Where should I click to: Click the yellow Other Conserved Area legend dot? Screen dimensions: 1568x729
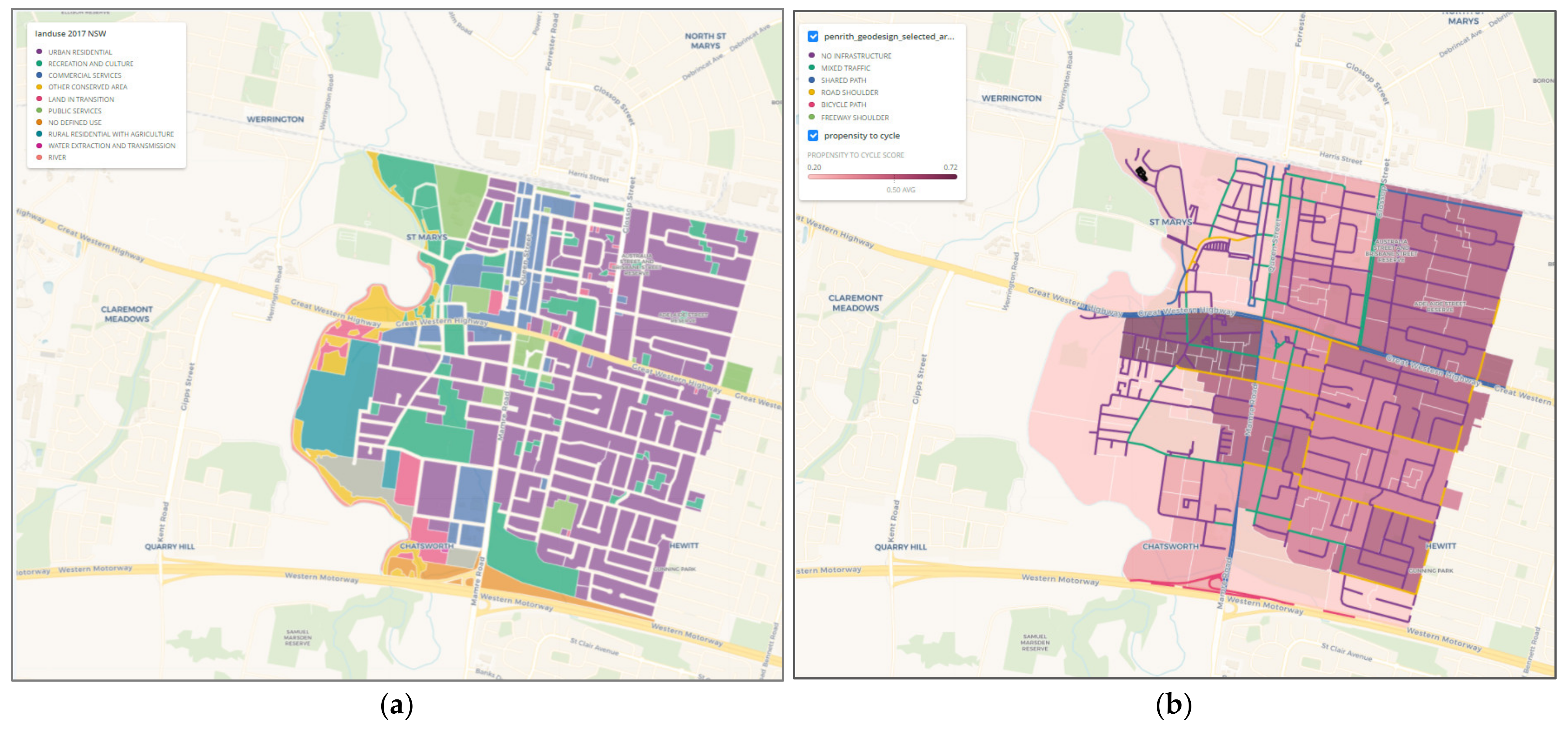pyautogui.click(x=40, y=87)
